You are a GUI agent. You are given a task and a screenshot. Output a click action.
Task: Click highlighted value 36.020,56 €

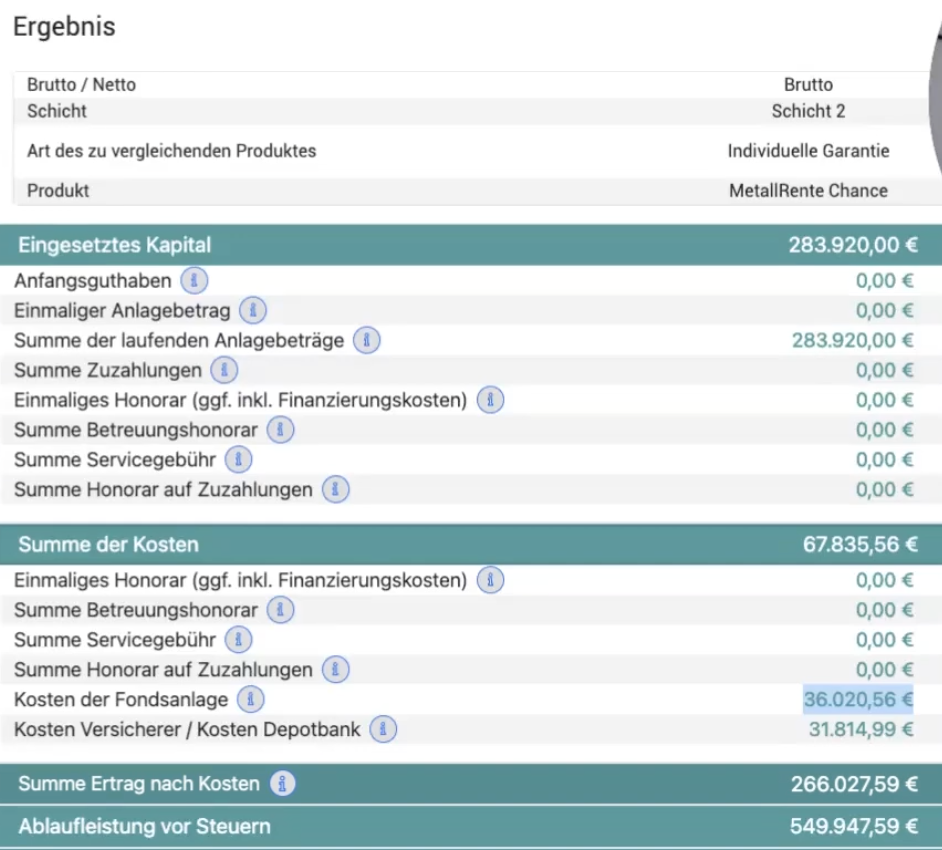858,699
